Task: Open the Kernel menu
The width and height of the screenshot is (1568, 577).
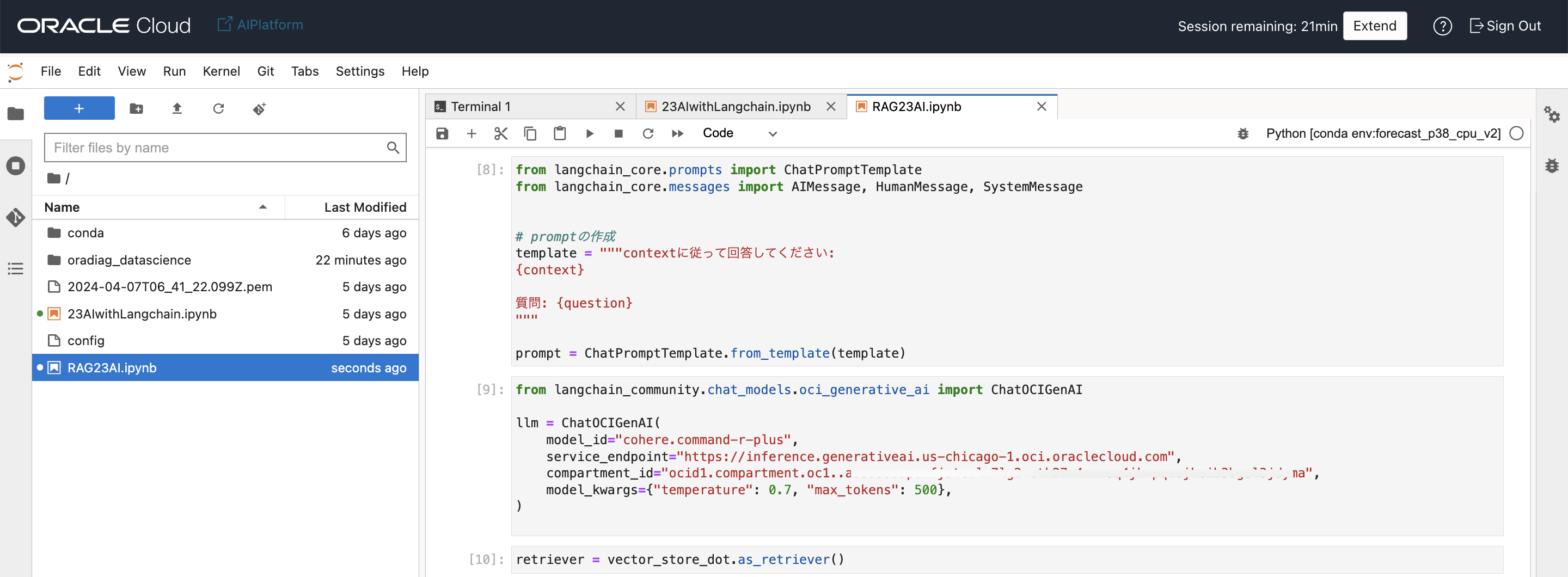Action: [x=222, y=71]
